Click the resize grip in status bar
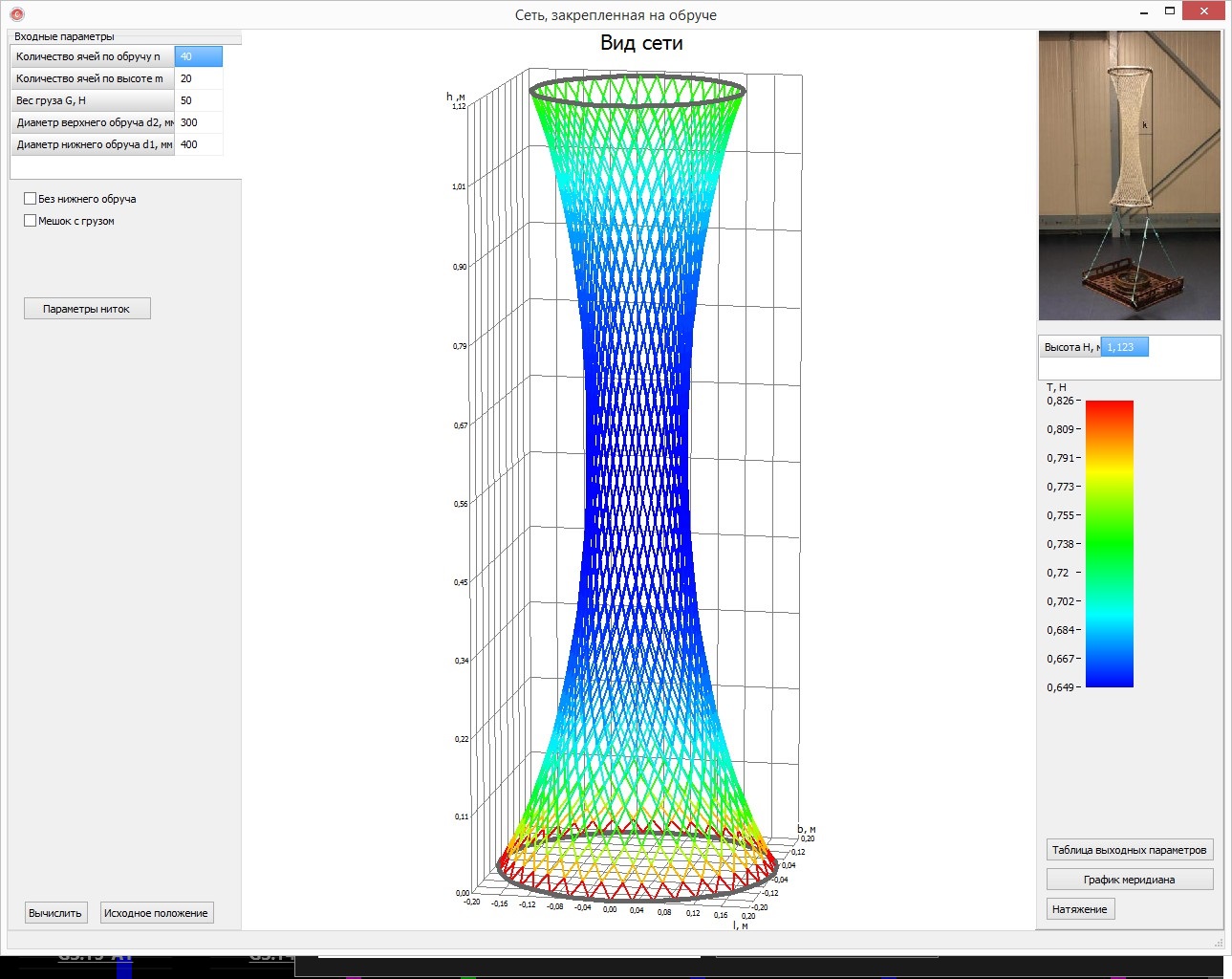 coord(1219,943)
